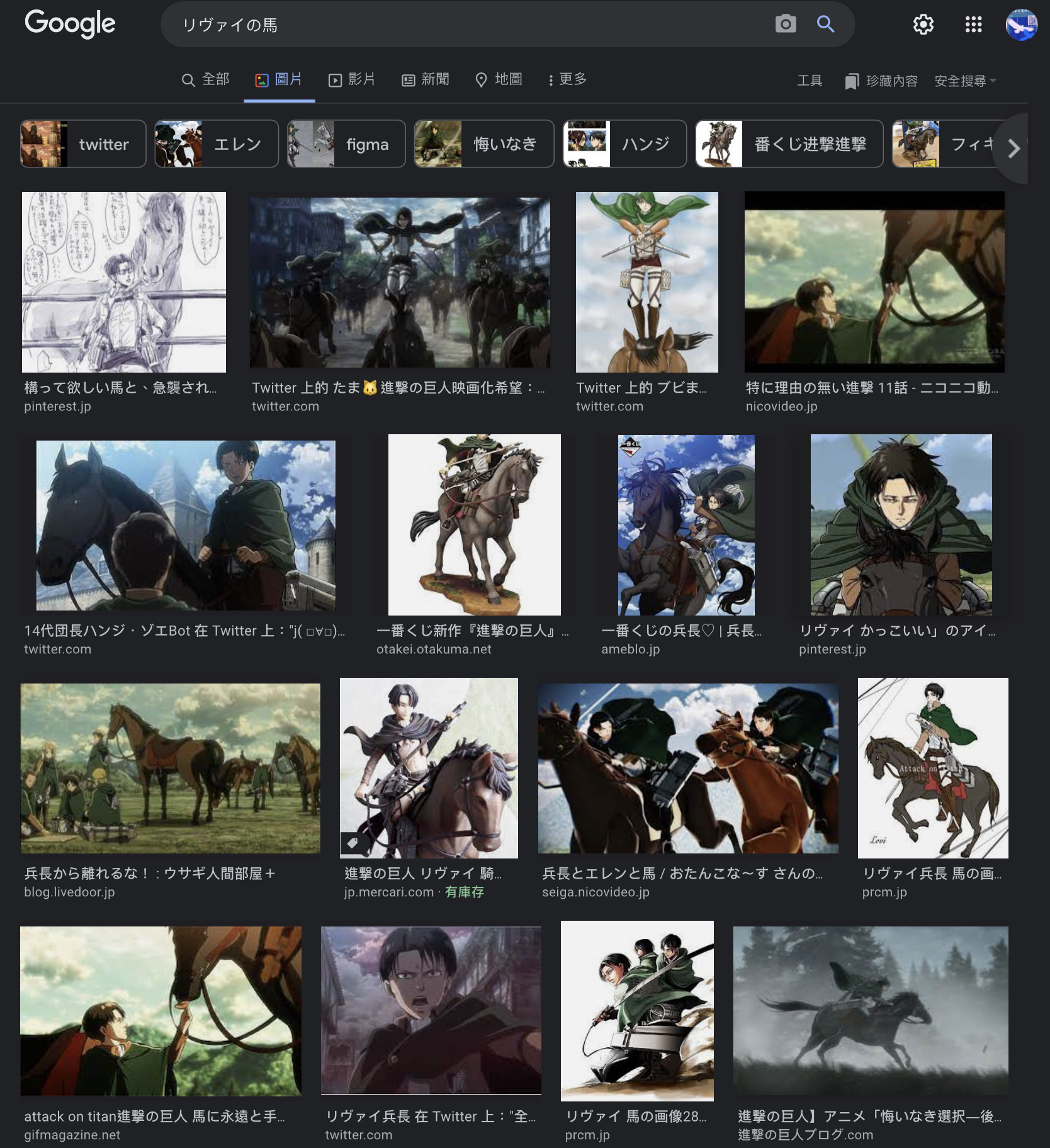Open the pencil sketch manga horse image

pos(124,282)
